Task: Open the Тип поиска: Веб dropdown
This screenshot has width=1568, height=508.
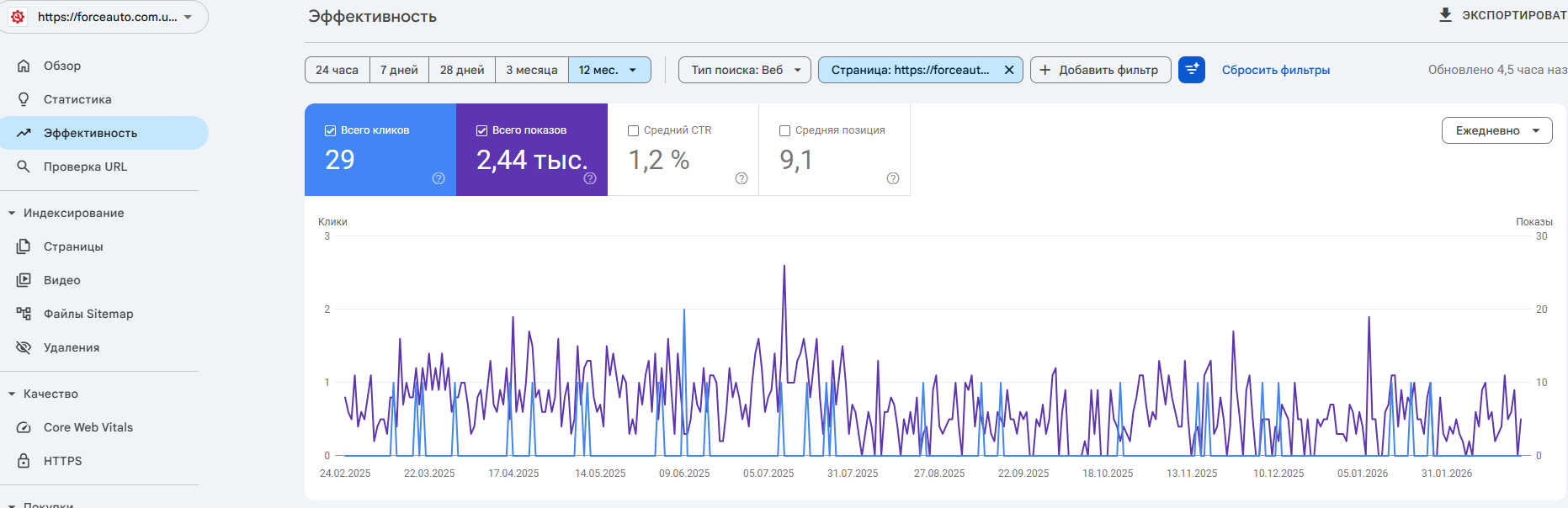Action: click(744, 70)
